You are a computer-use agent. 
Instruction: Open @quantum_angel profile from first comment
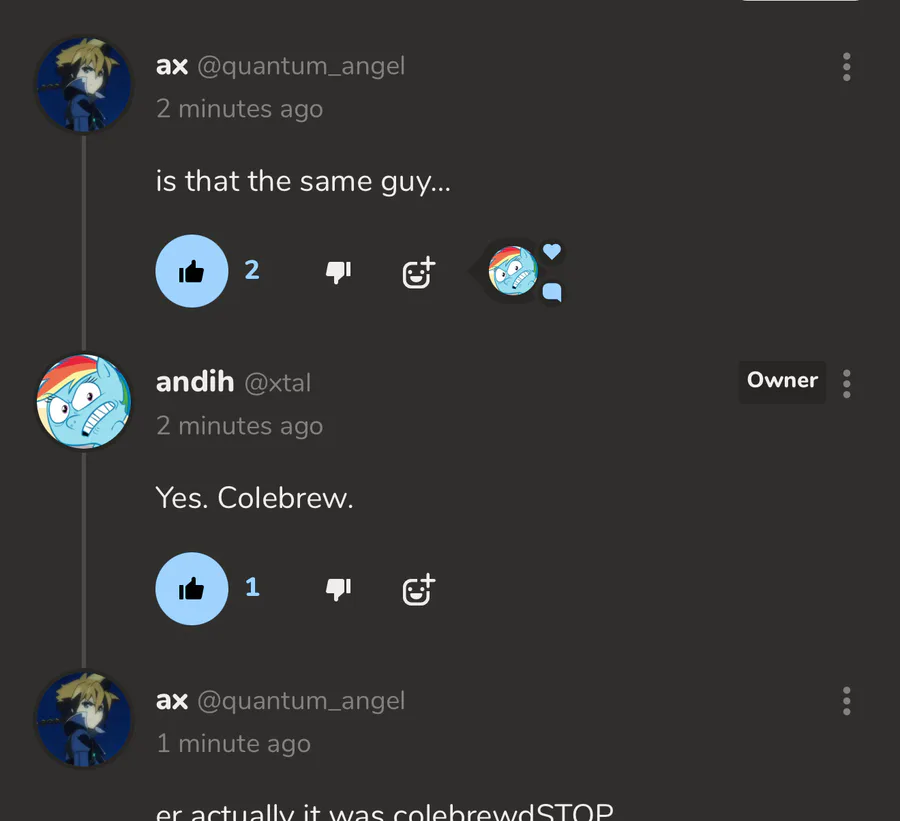pyautogui.click(x=301, y=66)
